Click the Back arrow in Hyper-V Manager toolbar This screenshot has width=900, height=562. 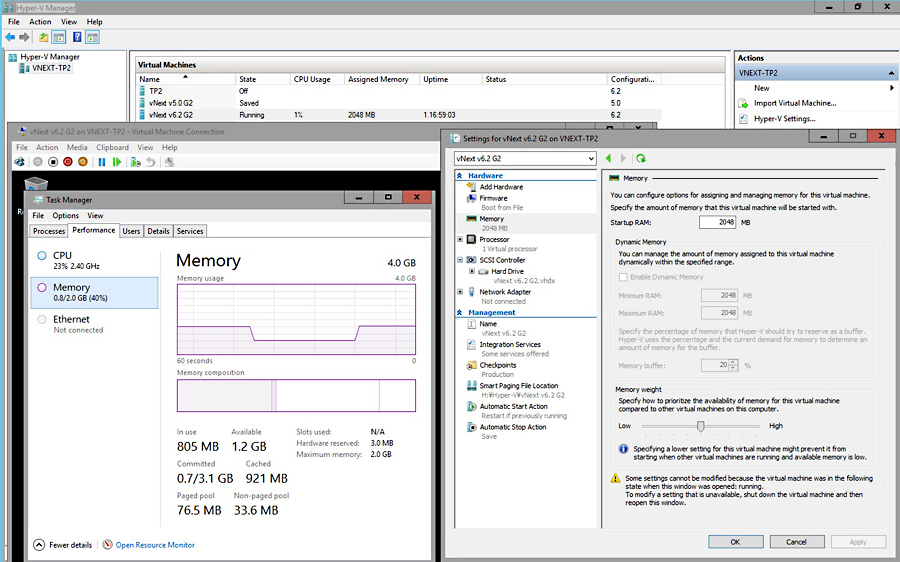(10, 37)
